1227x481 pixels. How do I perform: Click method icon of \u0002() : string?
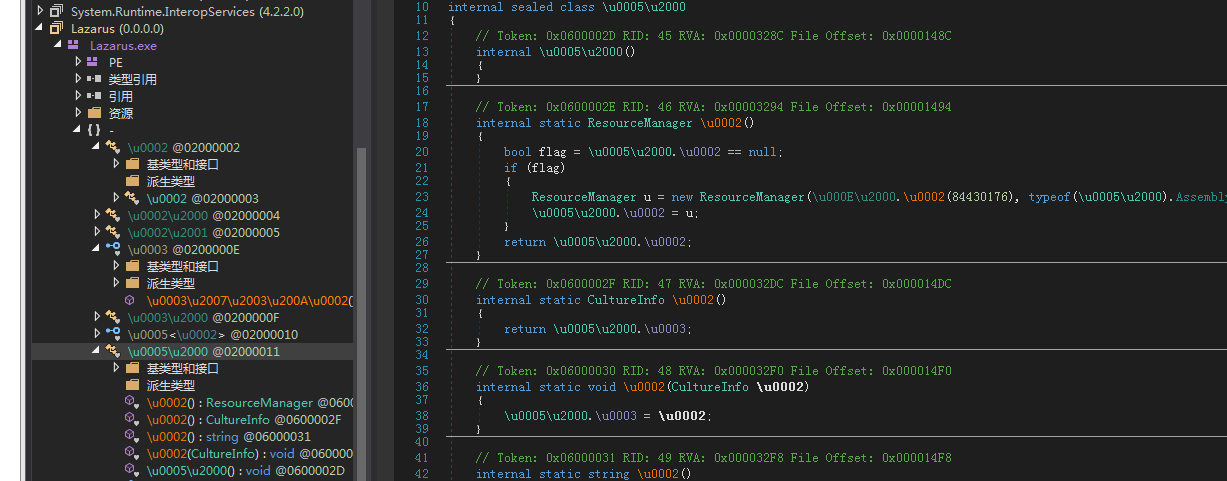131,436
